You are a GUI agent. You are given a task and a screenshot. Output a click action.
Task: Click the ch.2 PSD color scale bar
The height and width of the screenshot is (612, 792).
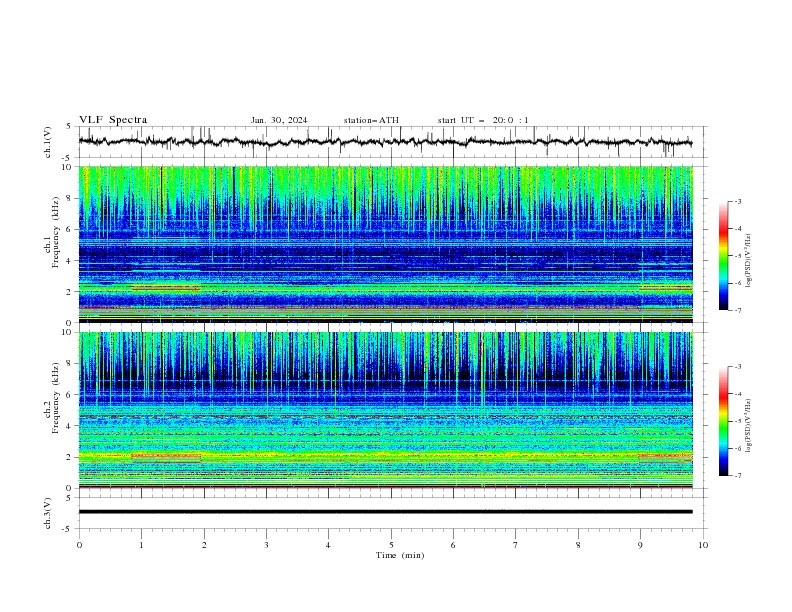(x=723, y=421)
